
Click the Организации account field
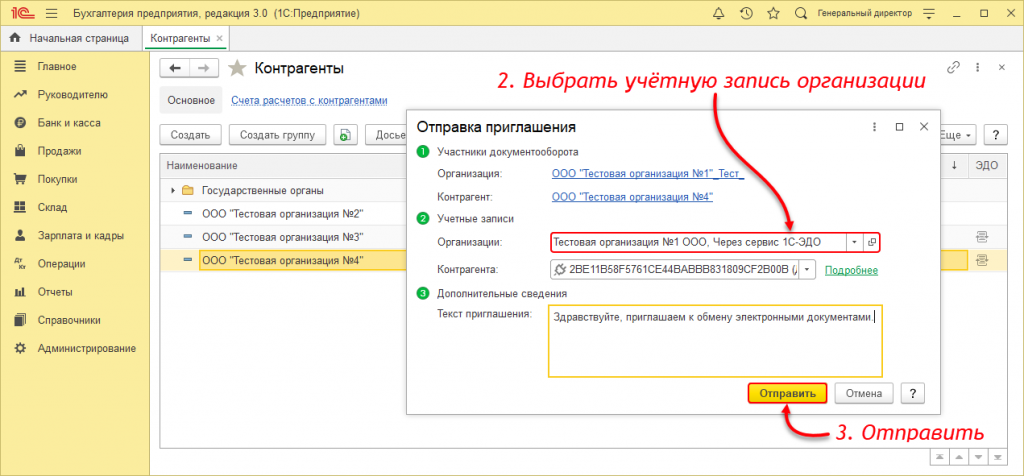(x=698, y=242)
